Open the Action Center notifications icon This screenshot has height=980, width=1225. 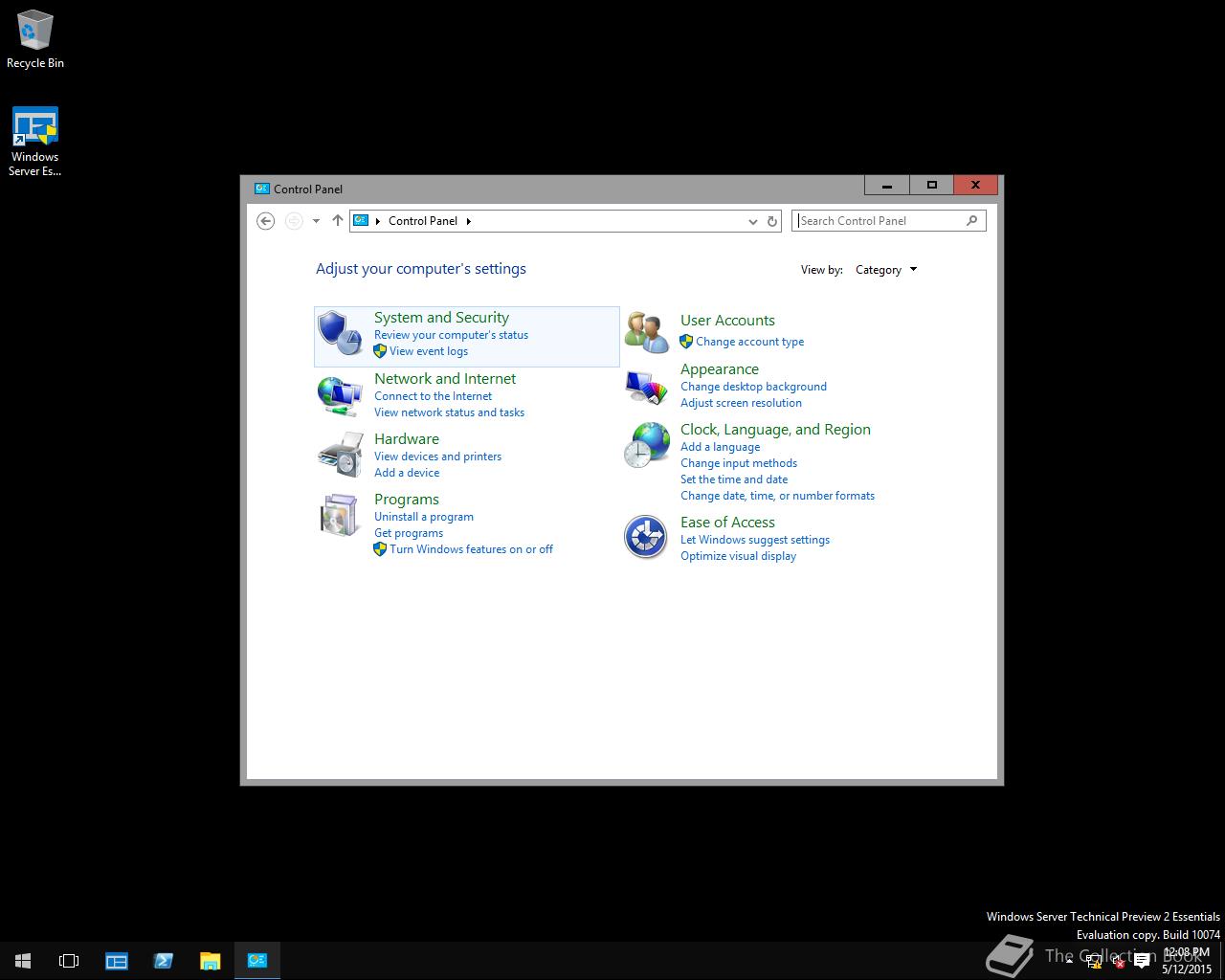tap(1142, 962)
